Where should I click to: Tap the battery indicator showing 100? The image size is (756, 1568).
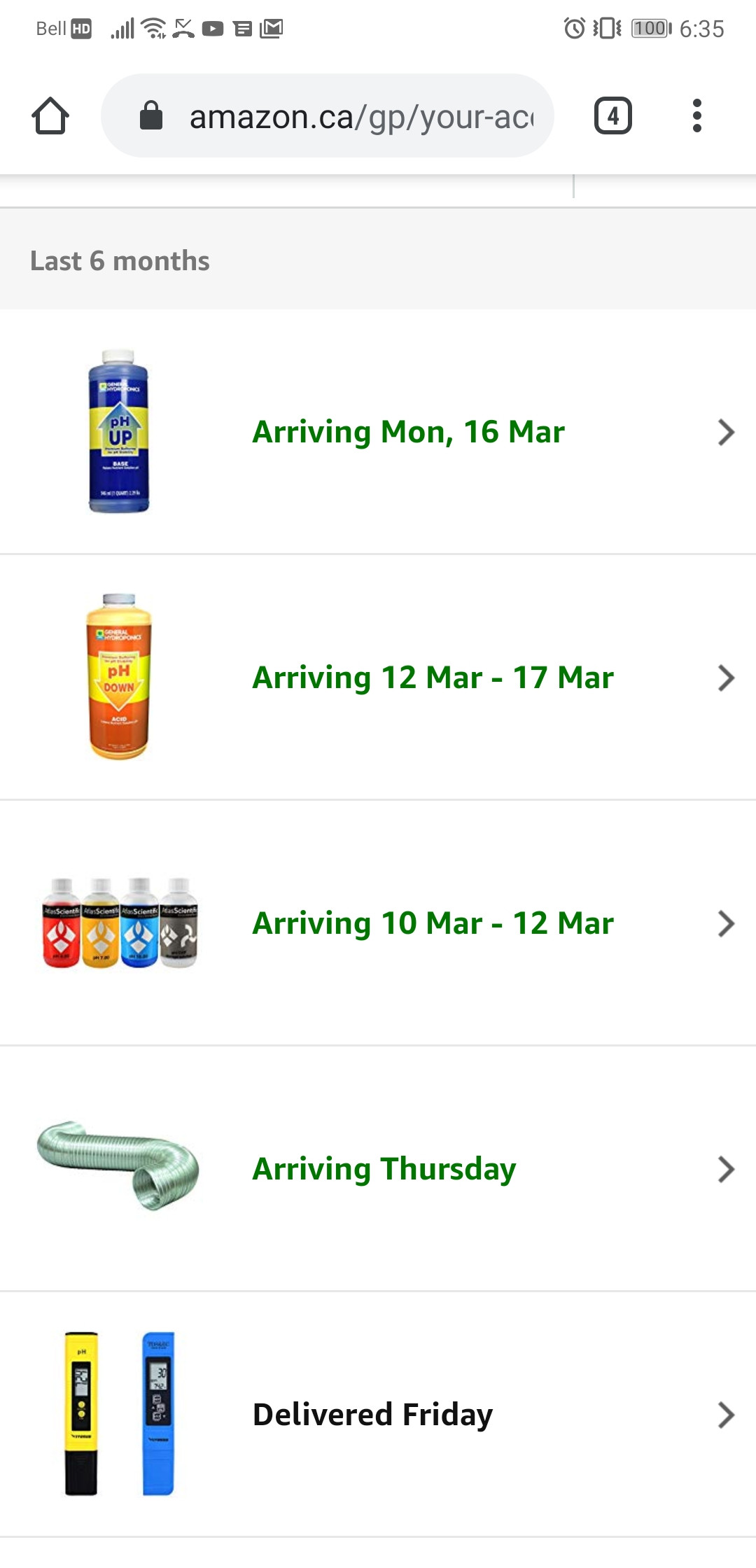[x=651, y=29]
